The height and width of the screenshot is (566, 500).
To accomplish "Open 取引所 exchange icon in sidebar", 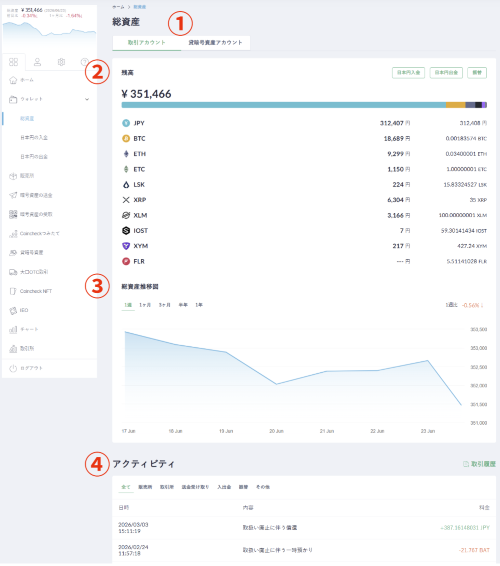I will click(x=13, y=349).
